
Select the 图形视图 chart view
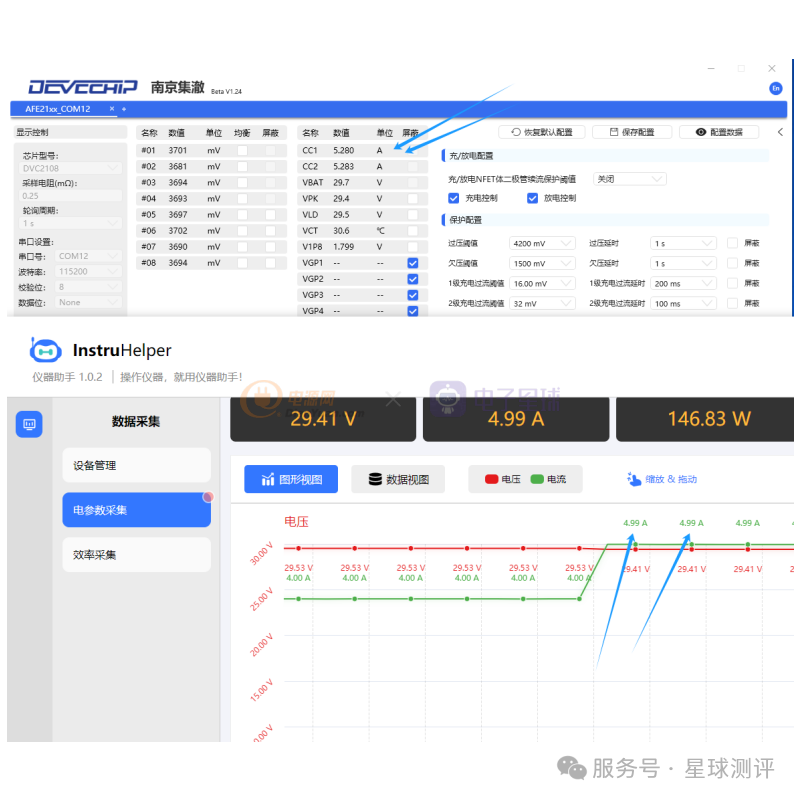point(291,480)
